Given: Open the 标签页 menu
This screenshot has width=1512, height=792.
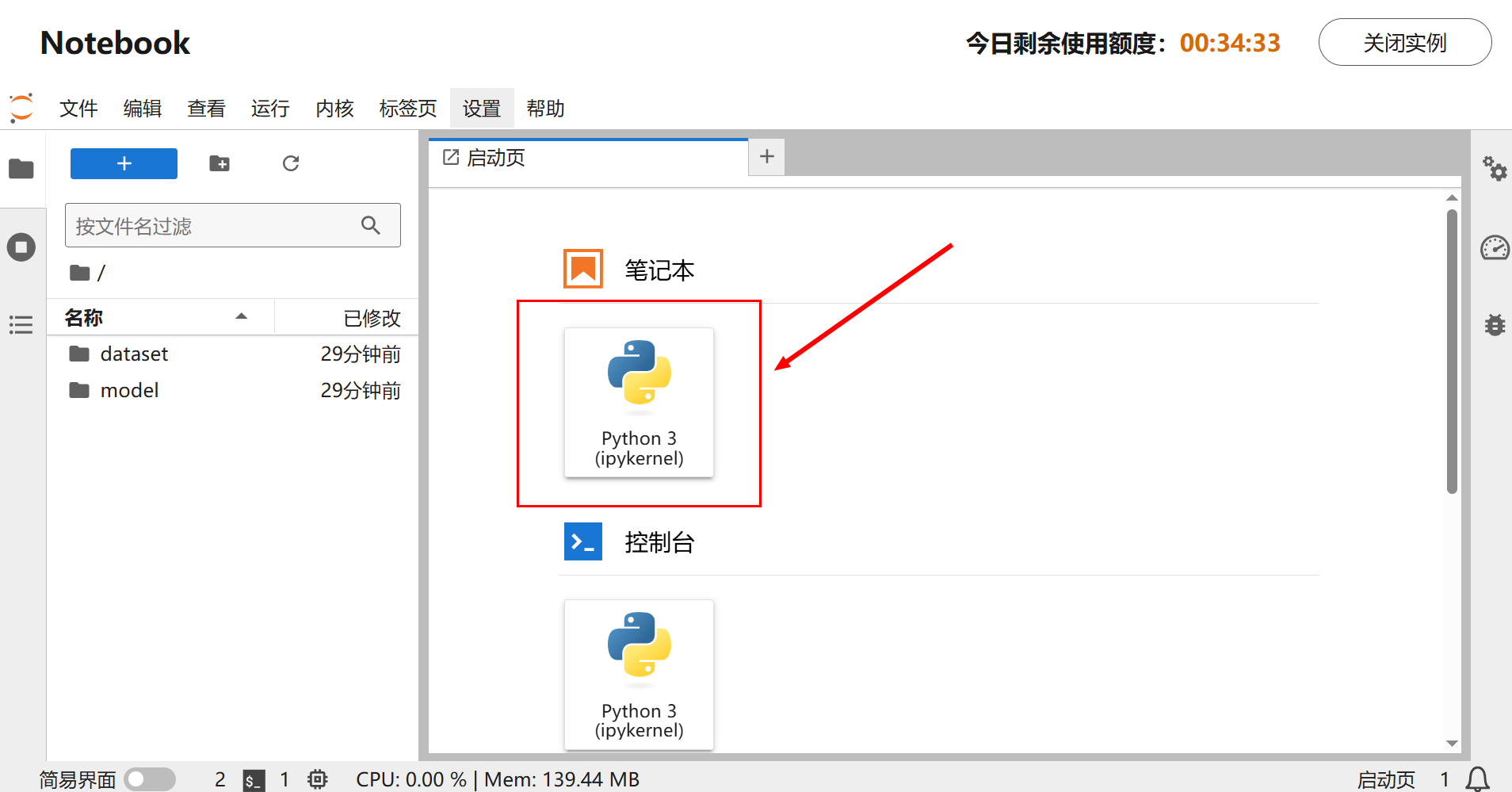Looking at the screenshot, I should tap(408, 109).
